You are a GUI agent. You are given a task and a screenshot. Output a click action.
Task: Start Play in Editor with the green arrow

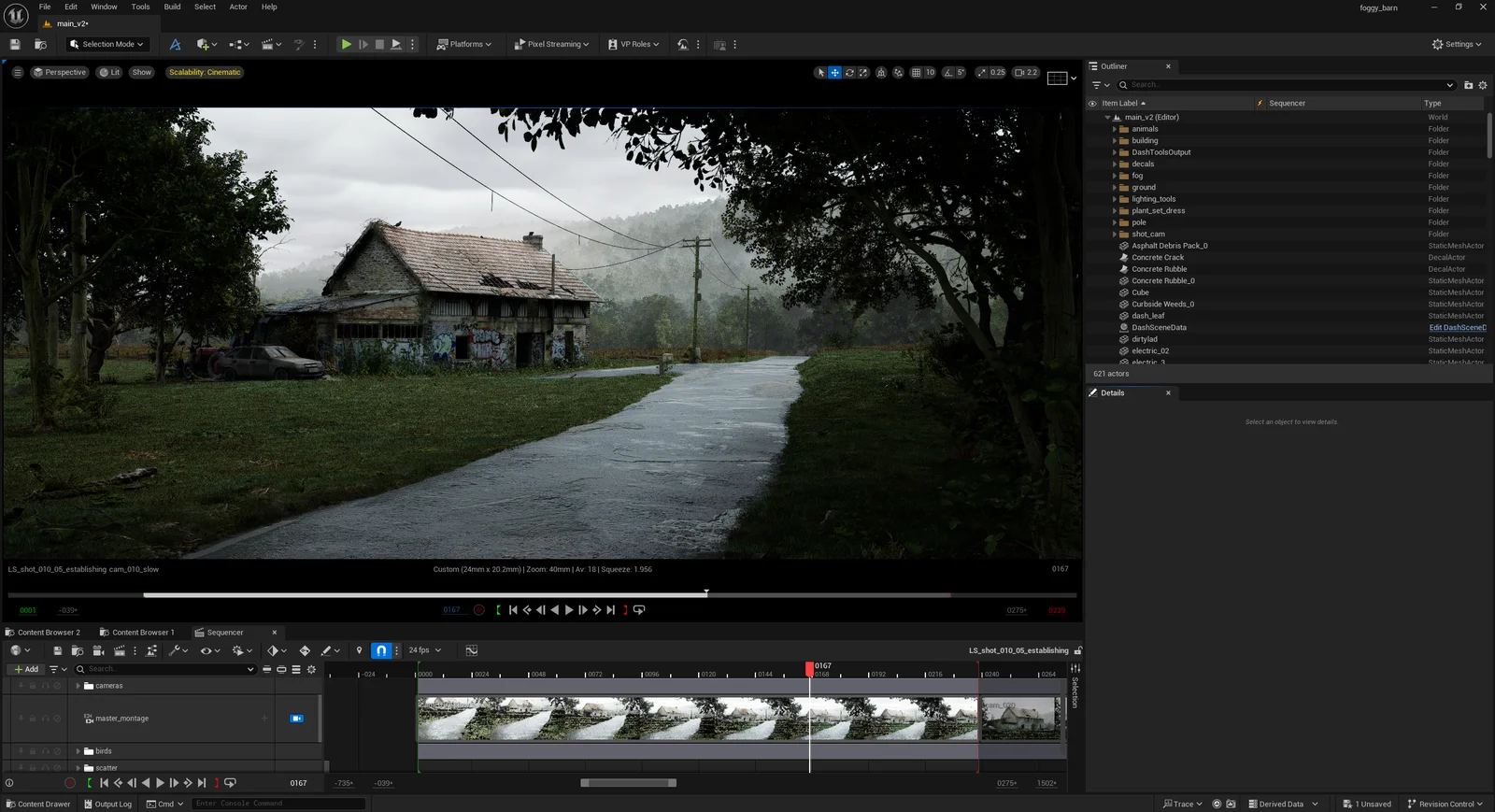click(346, 44)
